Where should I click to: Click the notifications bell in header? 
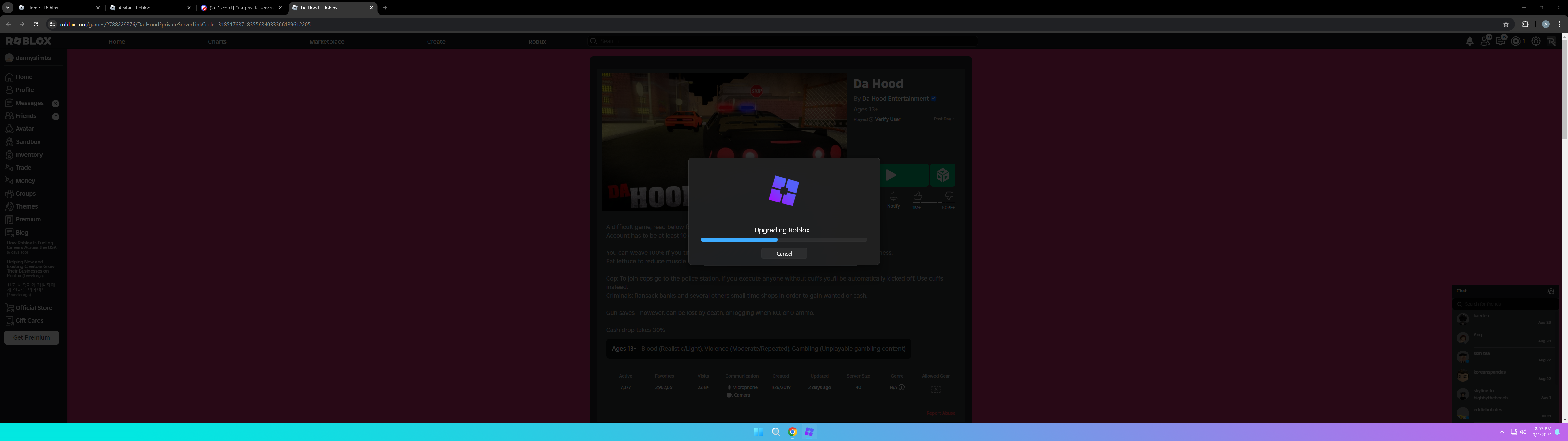click(x=1469, y=41)
